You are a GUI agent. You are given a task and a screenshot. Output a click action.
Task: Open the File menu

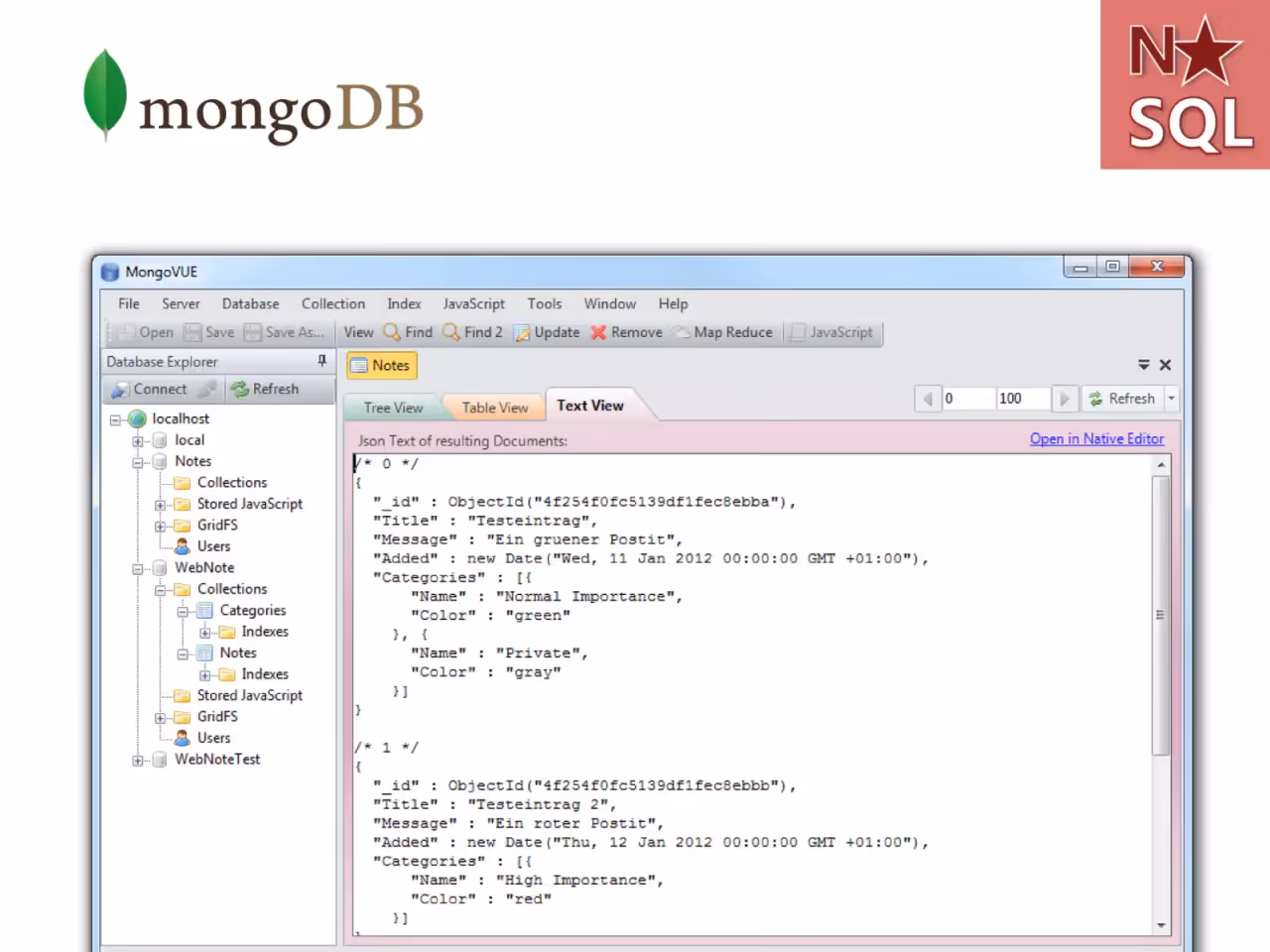(x=129, y=303)
